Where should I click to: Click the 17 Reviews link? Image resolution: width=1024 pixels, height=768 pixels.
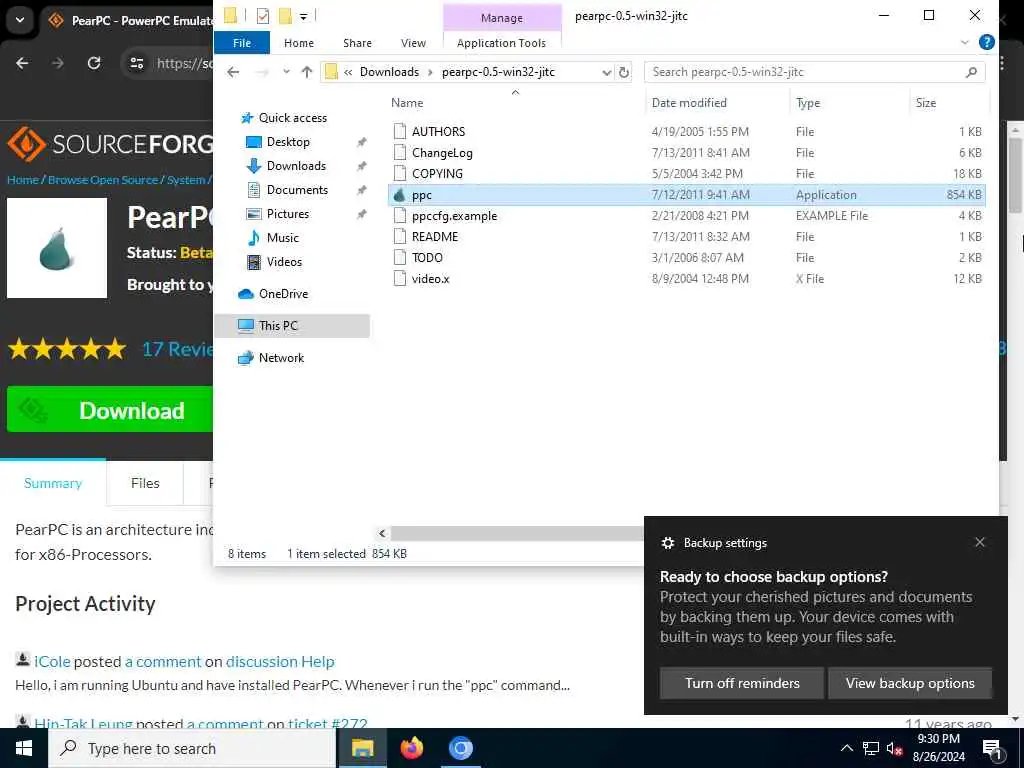[178, 349]
